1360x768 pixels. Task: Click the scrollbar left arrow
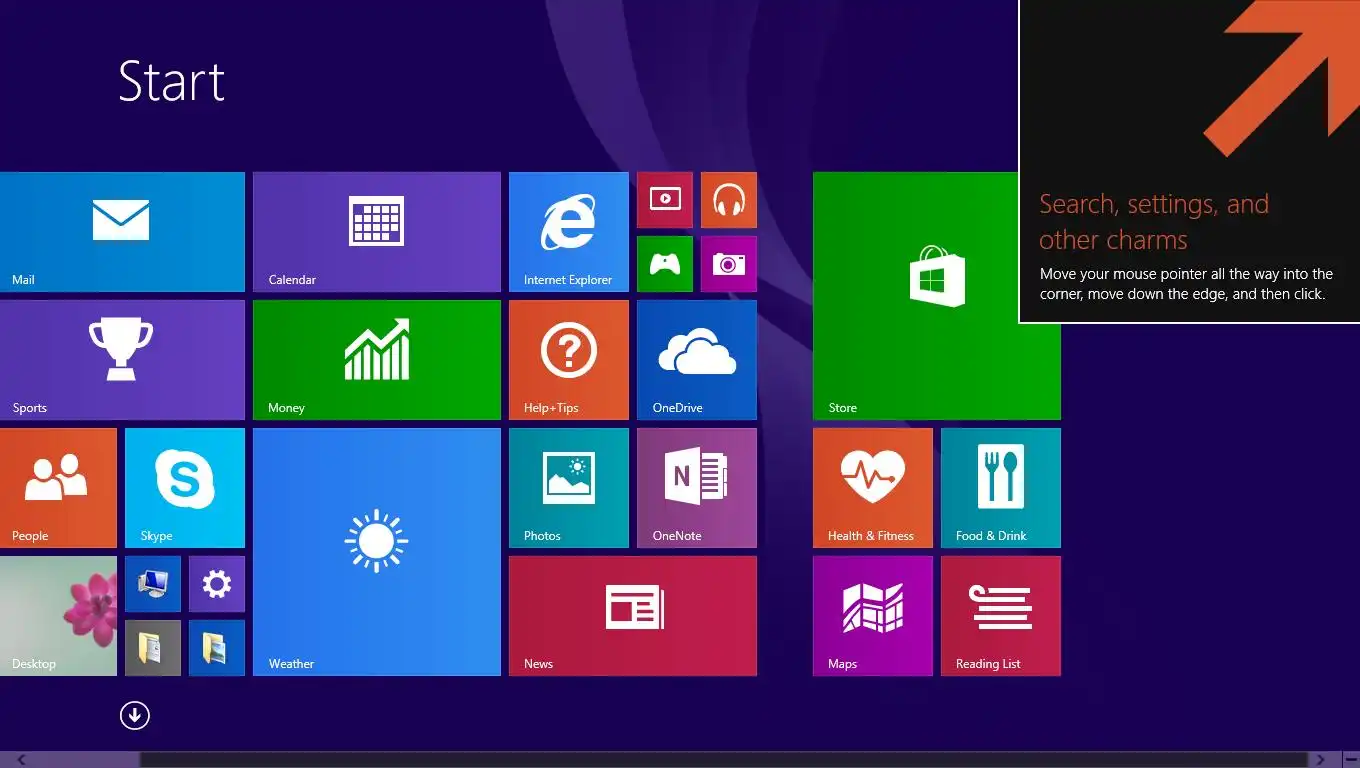pyautogui.click(x=20, y=760)
